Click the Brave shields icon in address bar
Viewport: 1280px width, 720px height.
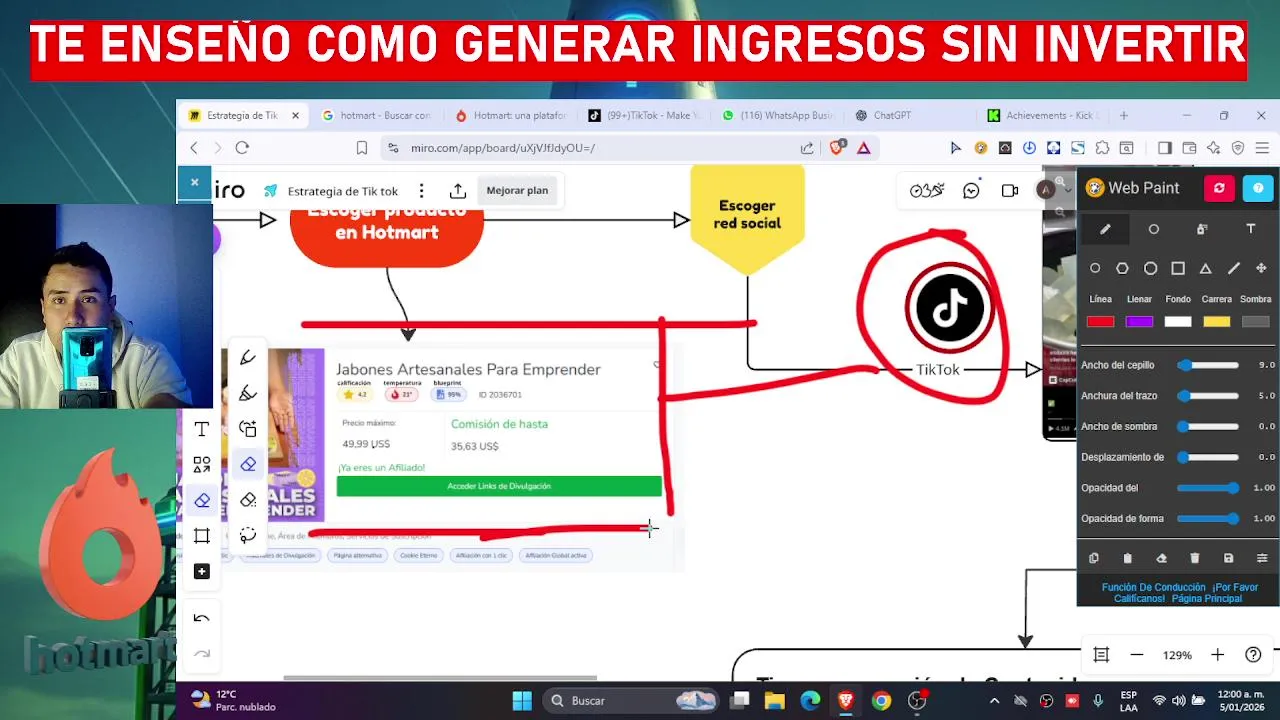pos(838,147)
